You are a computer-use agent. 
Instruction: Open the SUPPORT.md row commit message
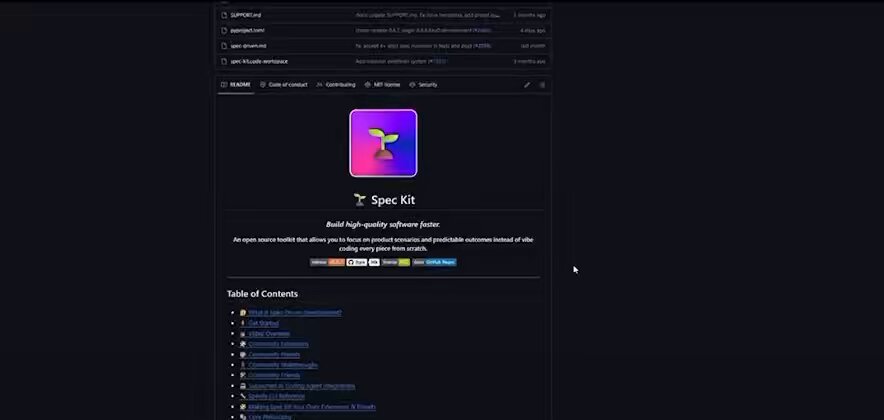[427, 15]
